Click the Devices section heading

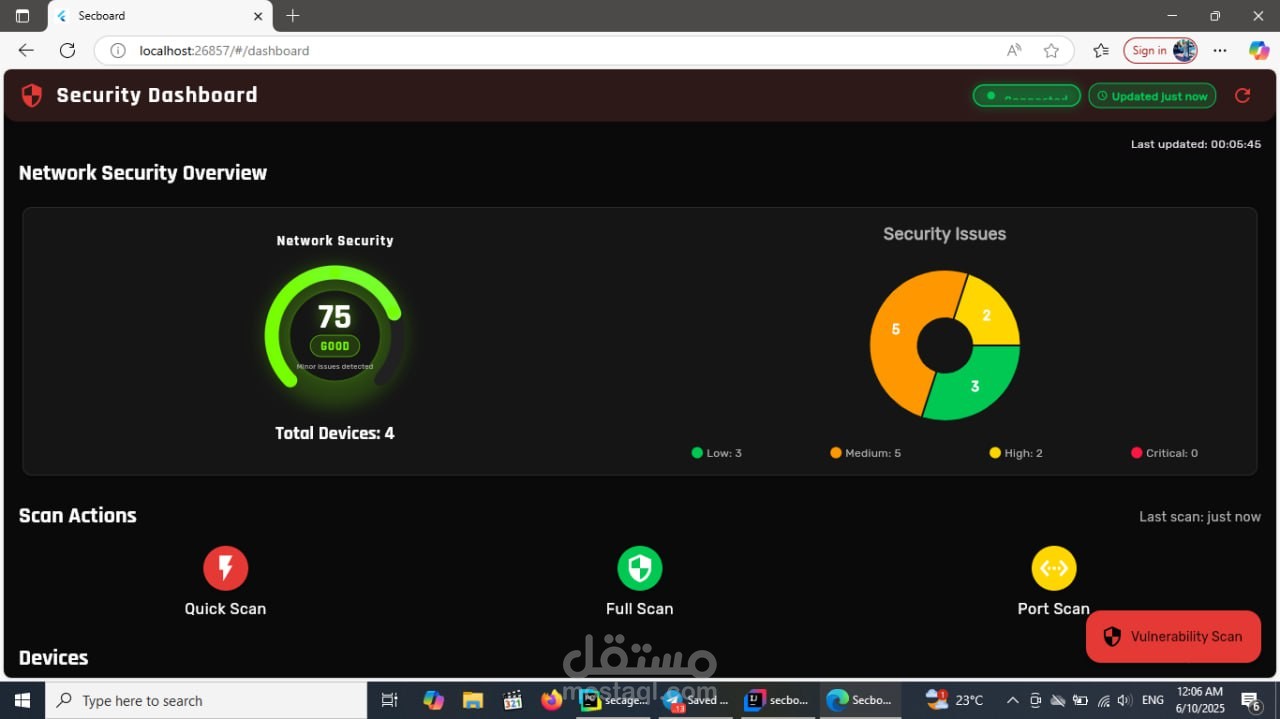click(x=53, y=658)
